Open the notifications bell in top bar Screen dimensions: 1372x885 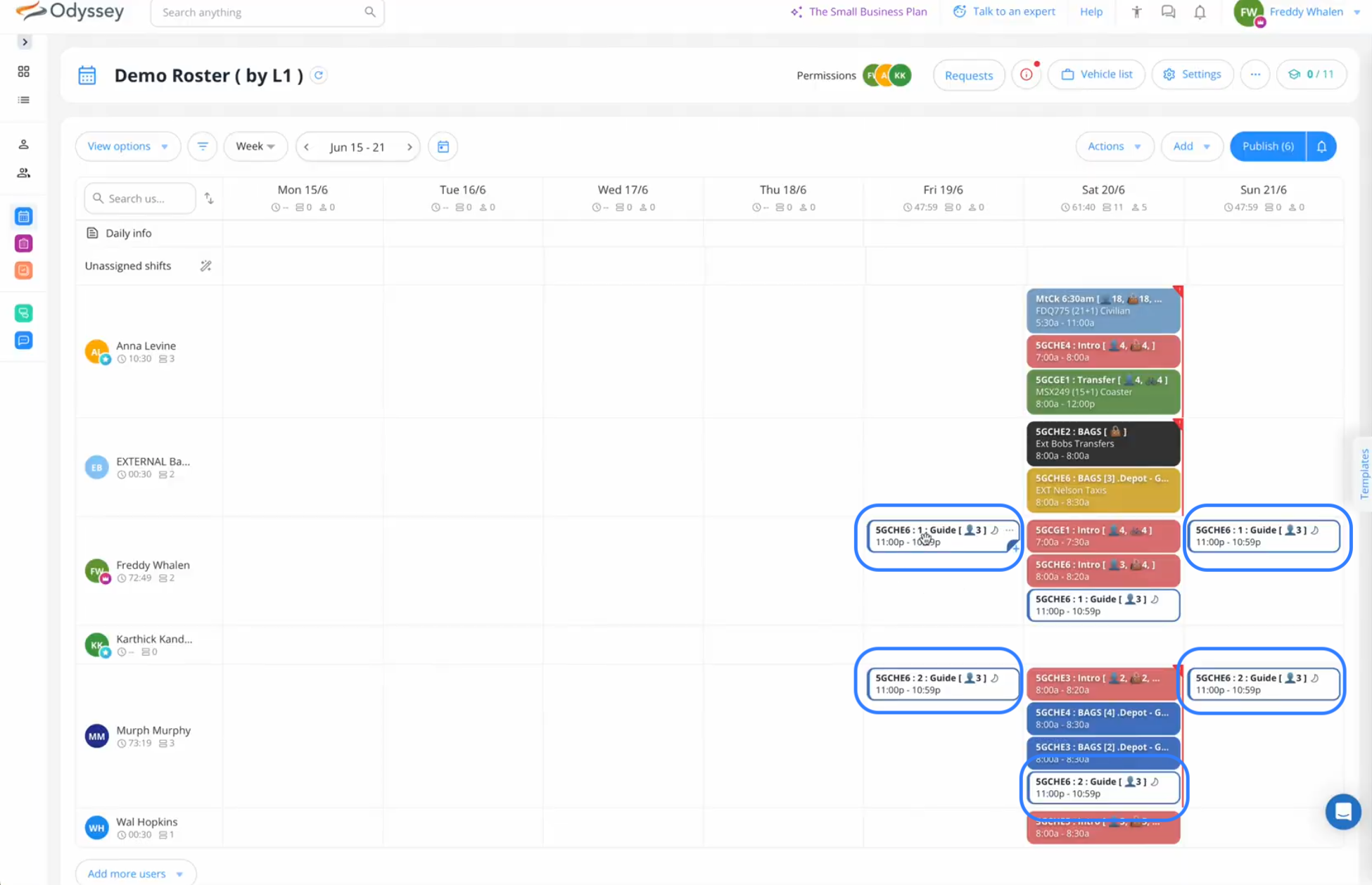pos(1200,12)
